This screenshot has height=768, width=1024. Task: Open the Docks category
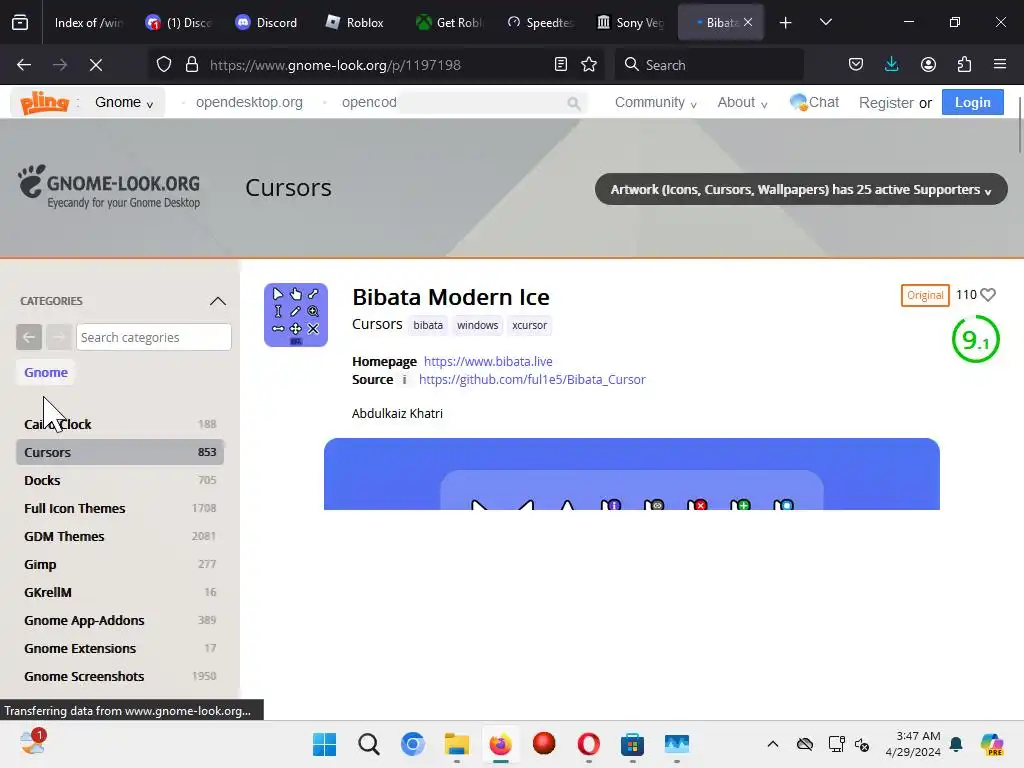tap(120, 480)
